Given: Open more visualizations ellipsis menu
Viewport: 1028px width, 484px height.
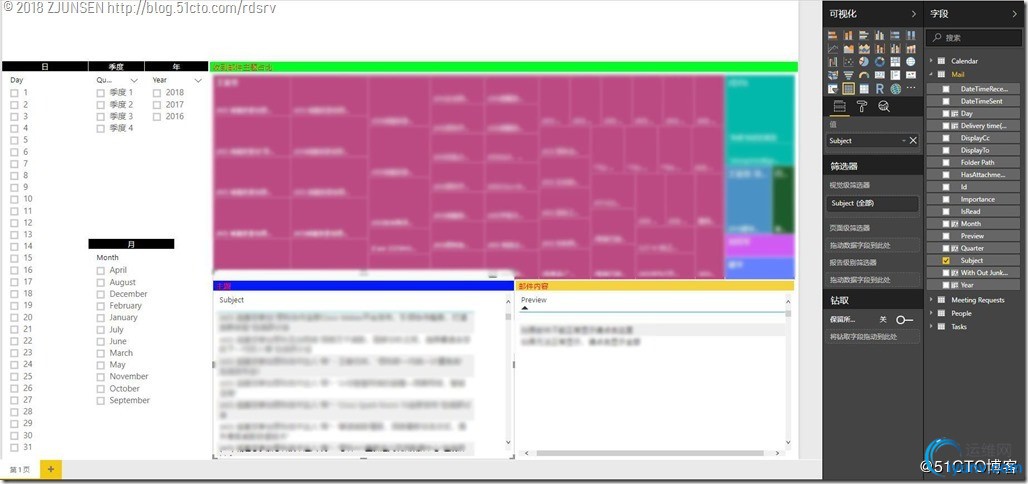Looking at the screenshot, I should 911,88.
